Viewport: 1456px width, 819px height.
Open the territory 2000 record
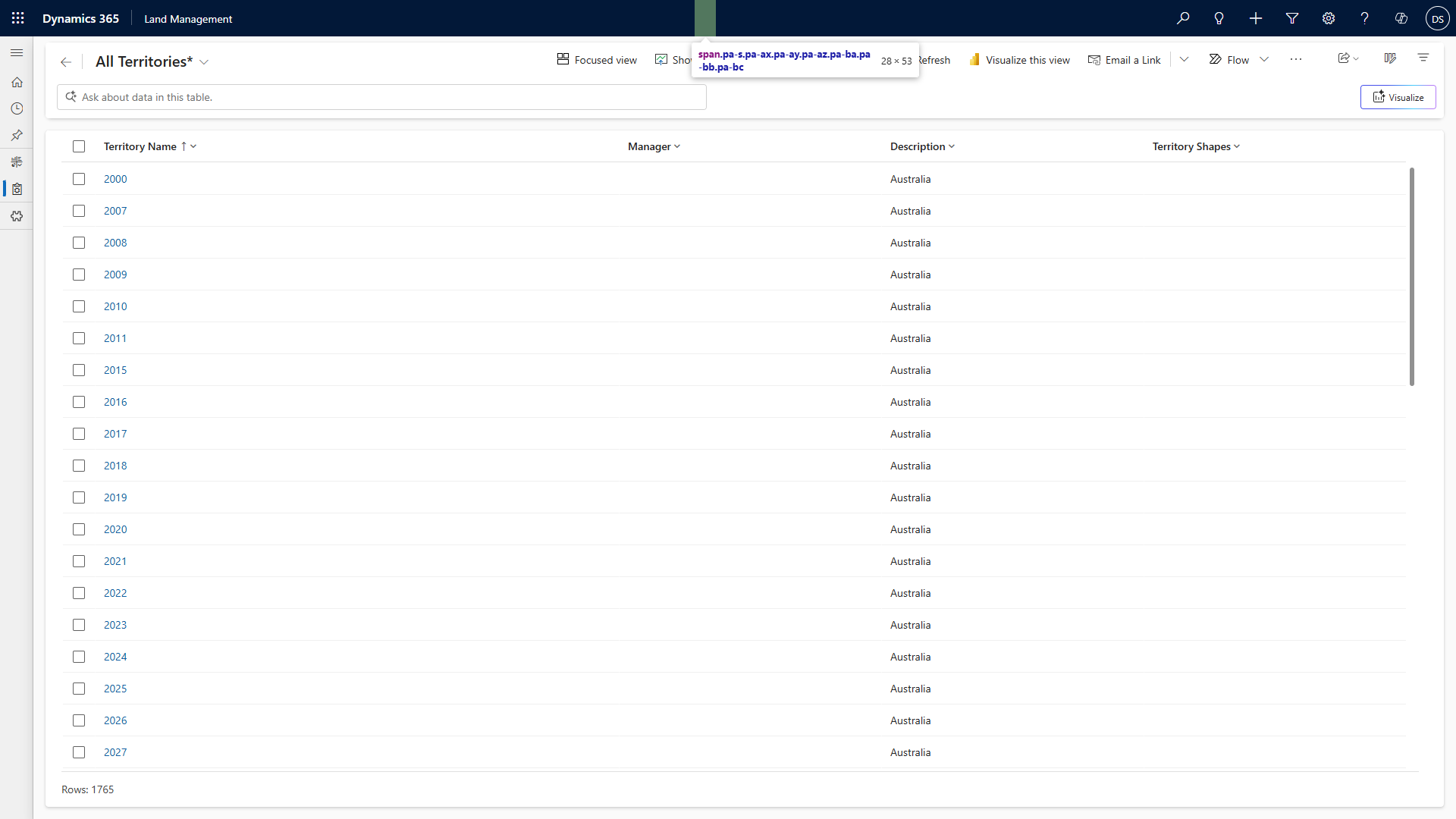coord(115,179)
